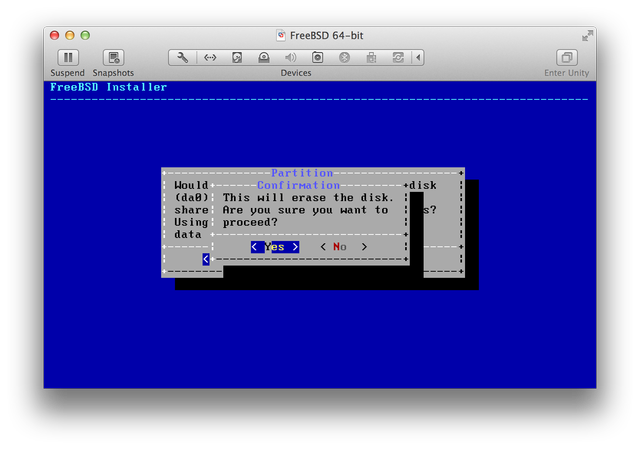This screenshot has width=640, height=449.
Task: Click the CD/DVD drive device icon
Action: pyautogui.click(x=264, y=58)
